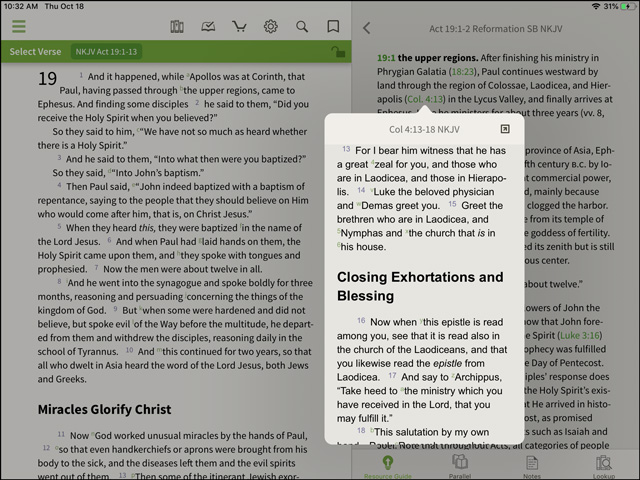Check the battery indicator in status bar
Viewport: 640px width, 480px height.
coord(628,6)
